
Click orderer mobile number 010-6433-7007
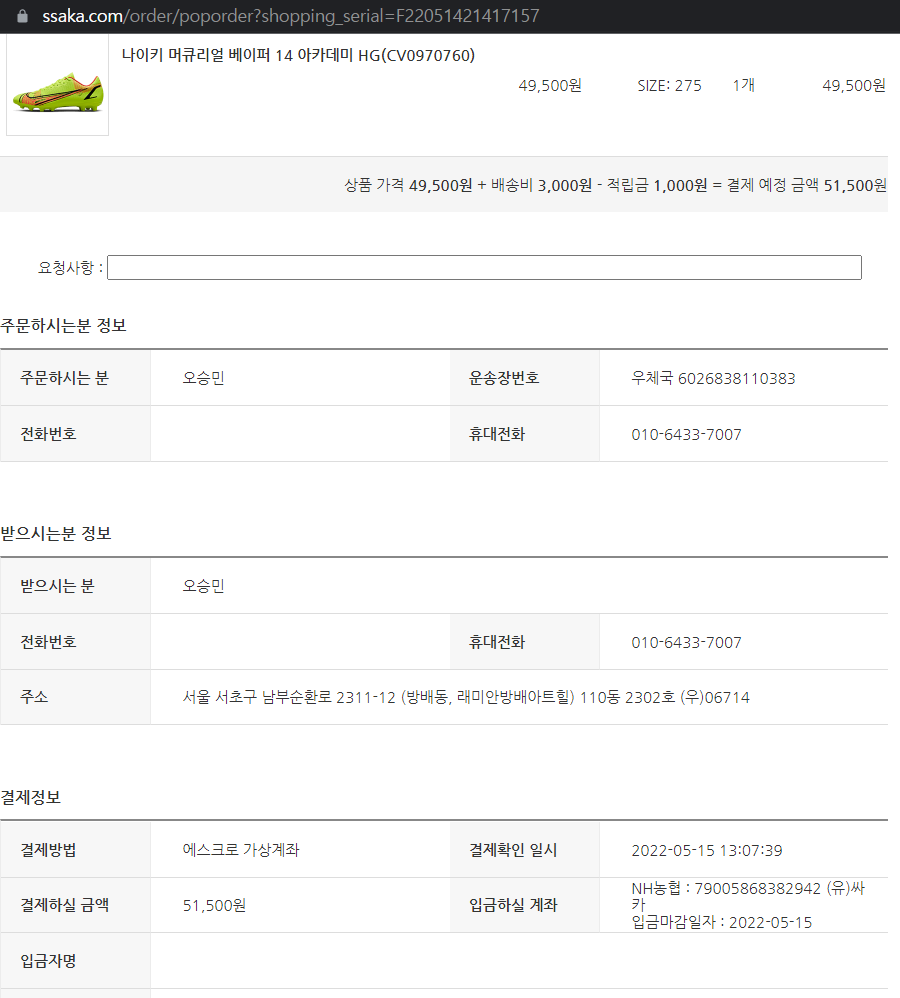click(686, 435)
